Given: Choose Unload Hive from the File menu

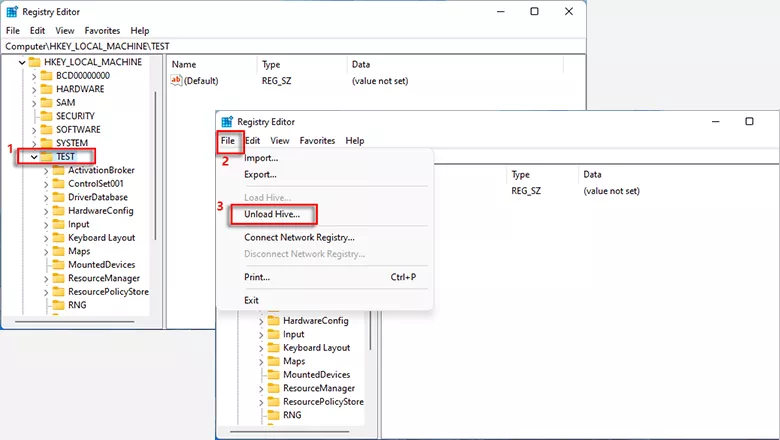Looking at the screenshot, I should tap(272, 214).
